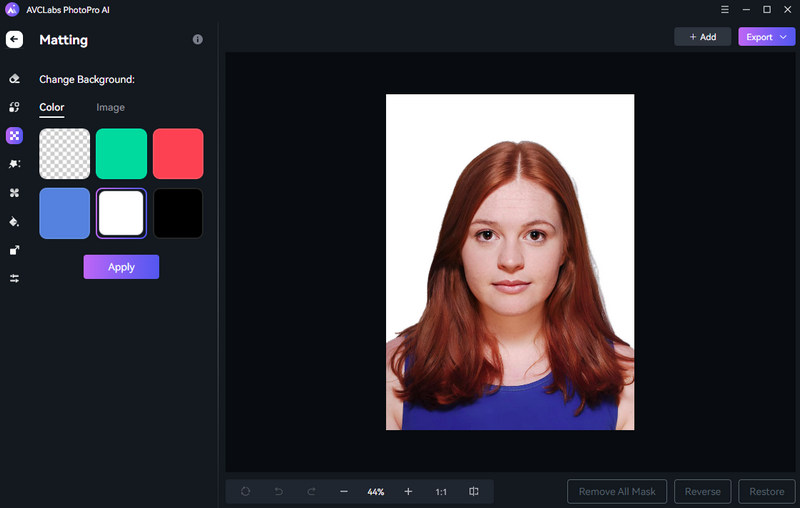Switch to the Image background tab
Viewport: 800px width, 508px height.
[x=110, y=107]
